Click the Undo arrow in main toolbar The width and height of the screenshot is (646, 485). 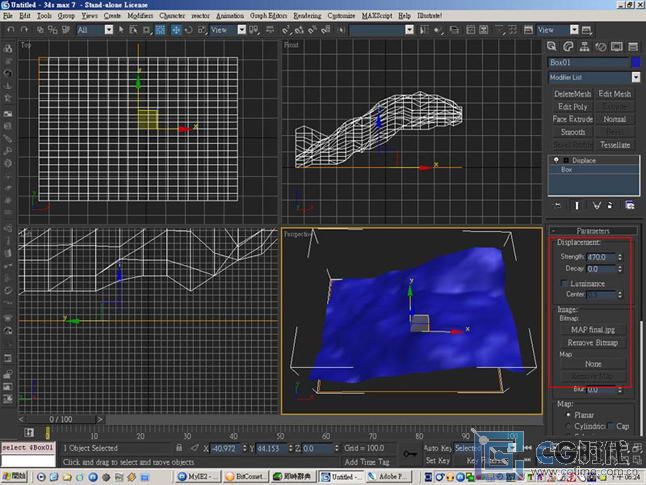(11, 30)
